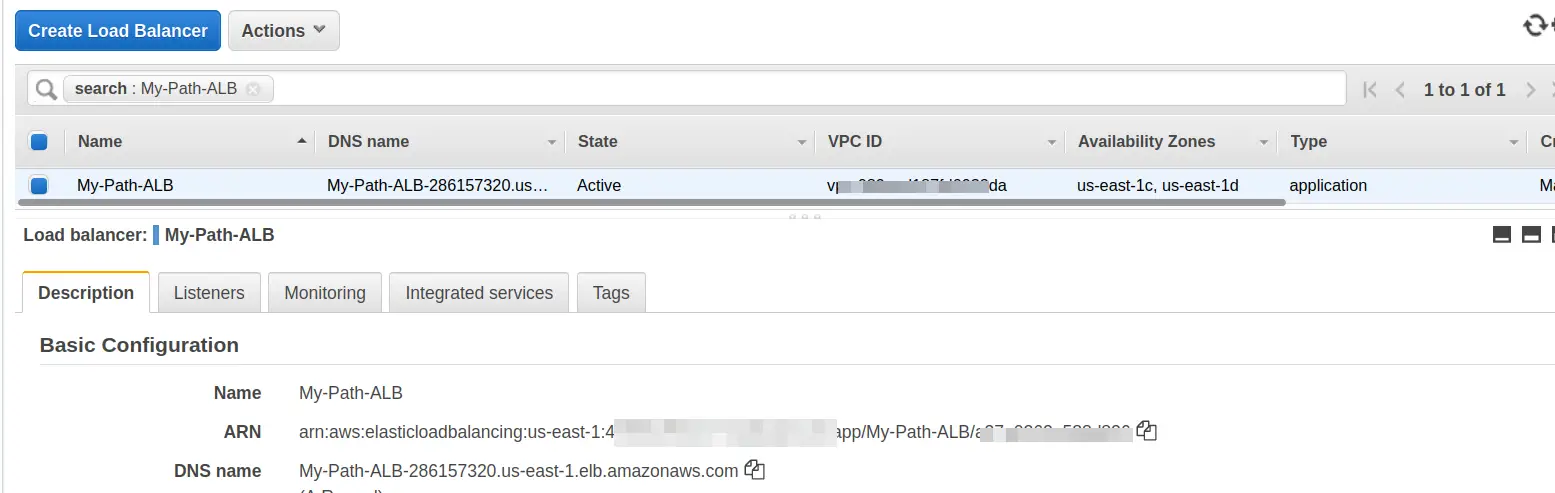The image size is (1555, 493).
Task: Split the details pane with the second layout icon
Action: coord(1530,235)
